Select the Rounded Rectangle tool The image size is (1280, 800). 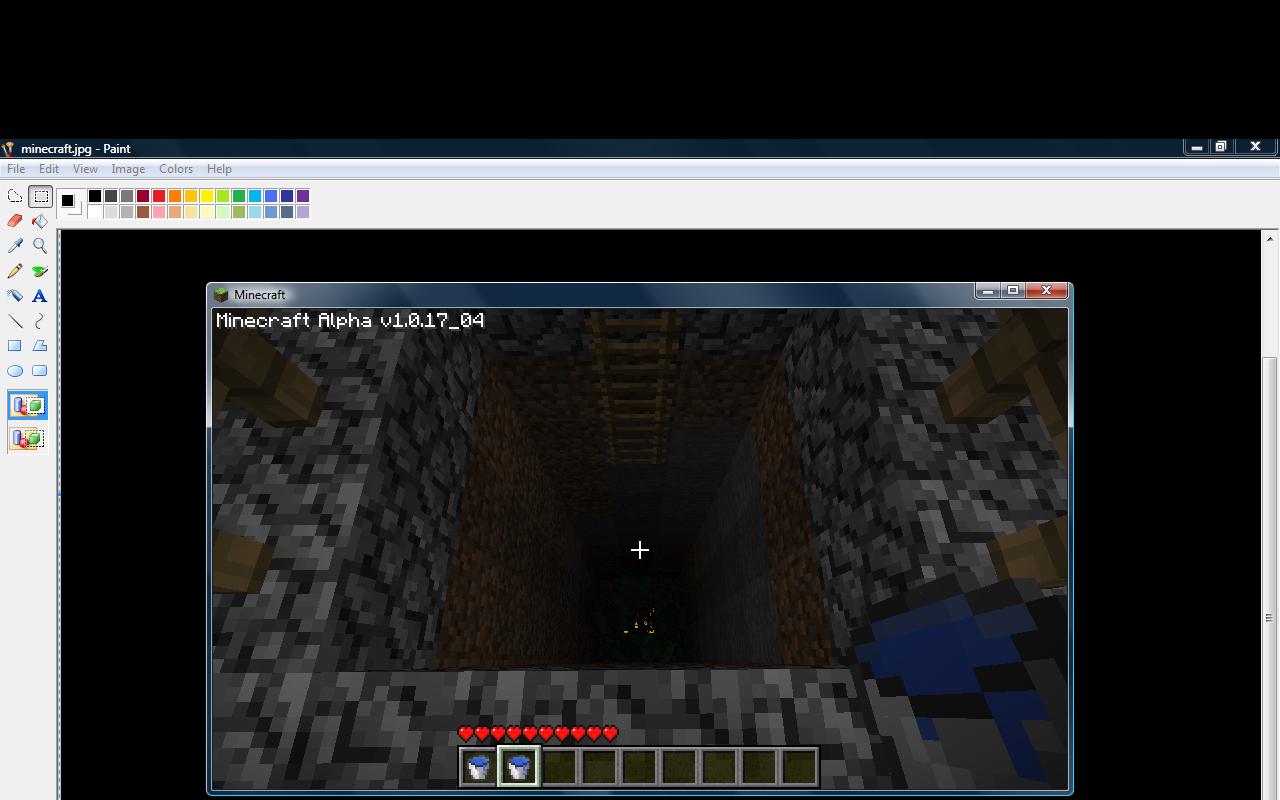click(40, 371)
